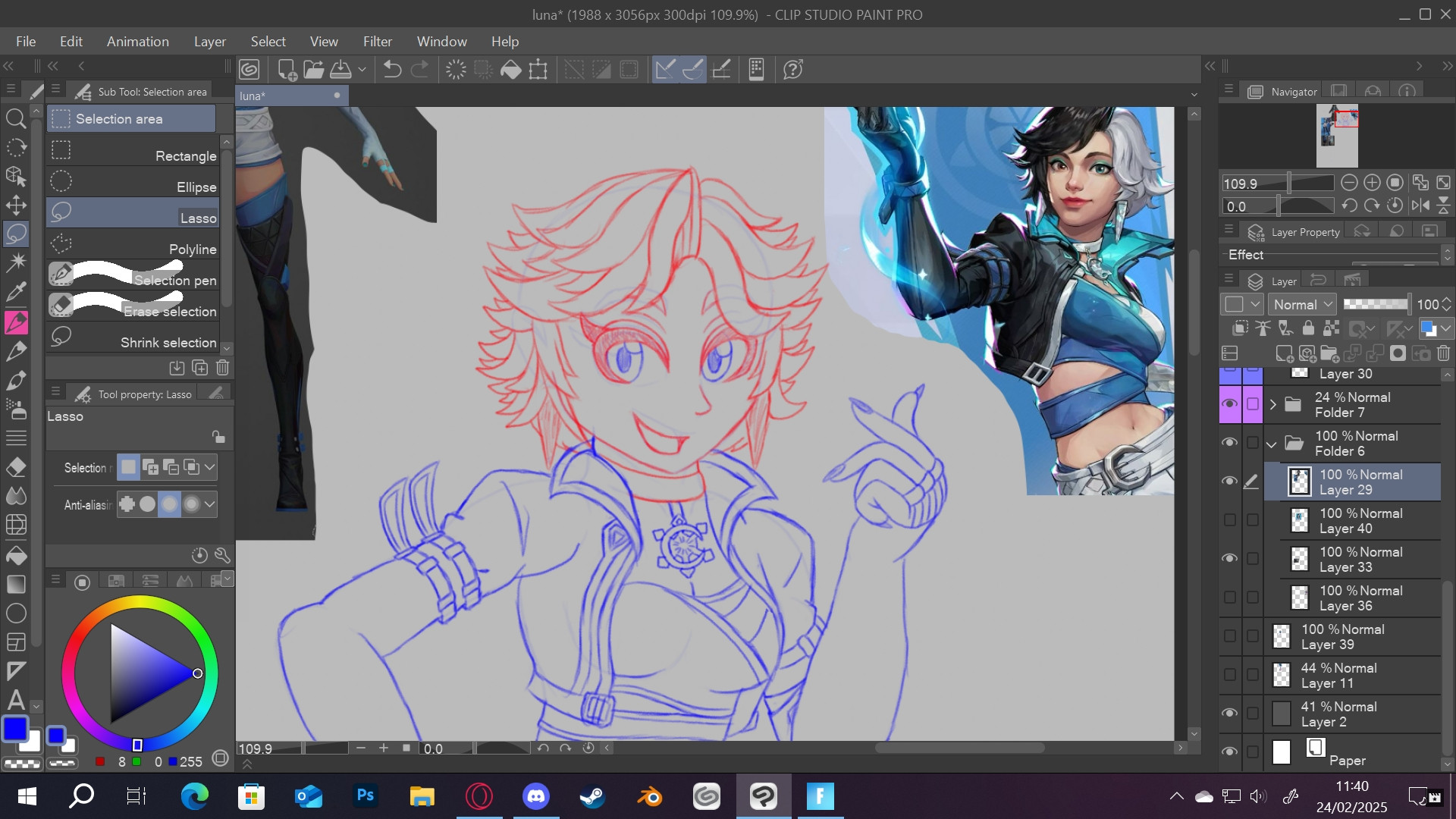This screenshot has height=819, width=1456.
Task: Adjust the layer opacity slider
Action: click(x=1376, y=304)
